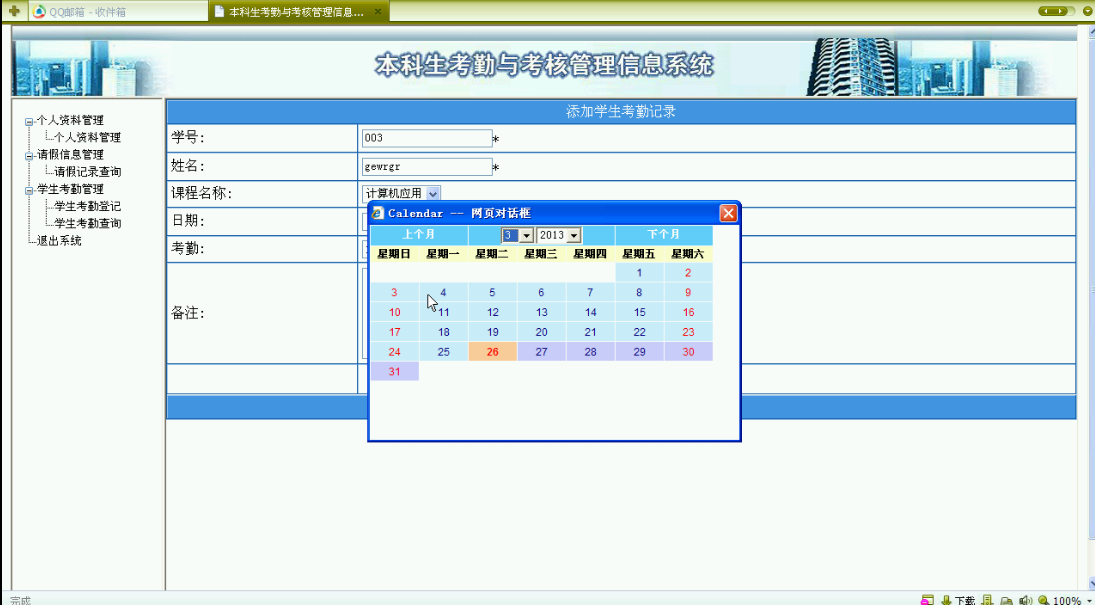Open the 课程名称 dropdown showing 计算机应用
This screenshot has width=1095, height=605.
tap(402, 194)
